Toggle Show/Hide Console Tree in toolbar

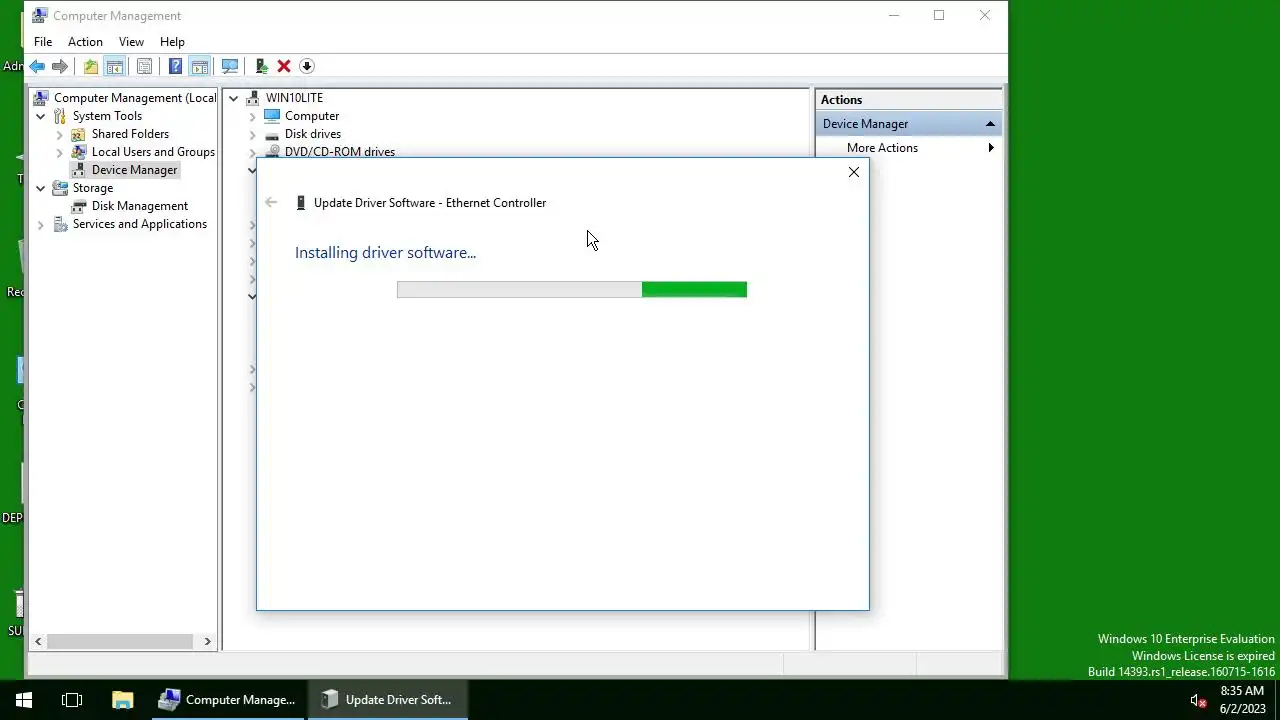click(x=115, y=66)
